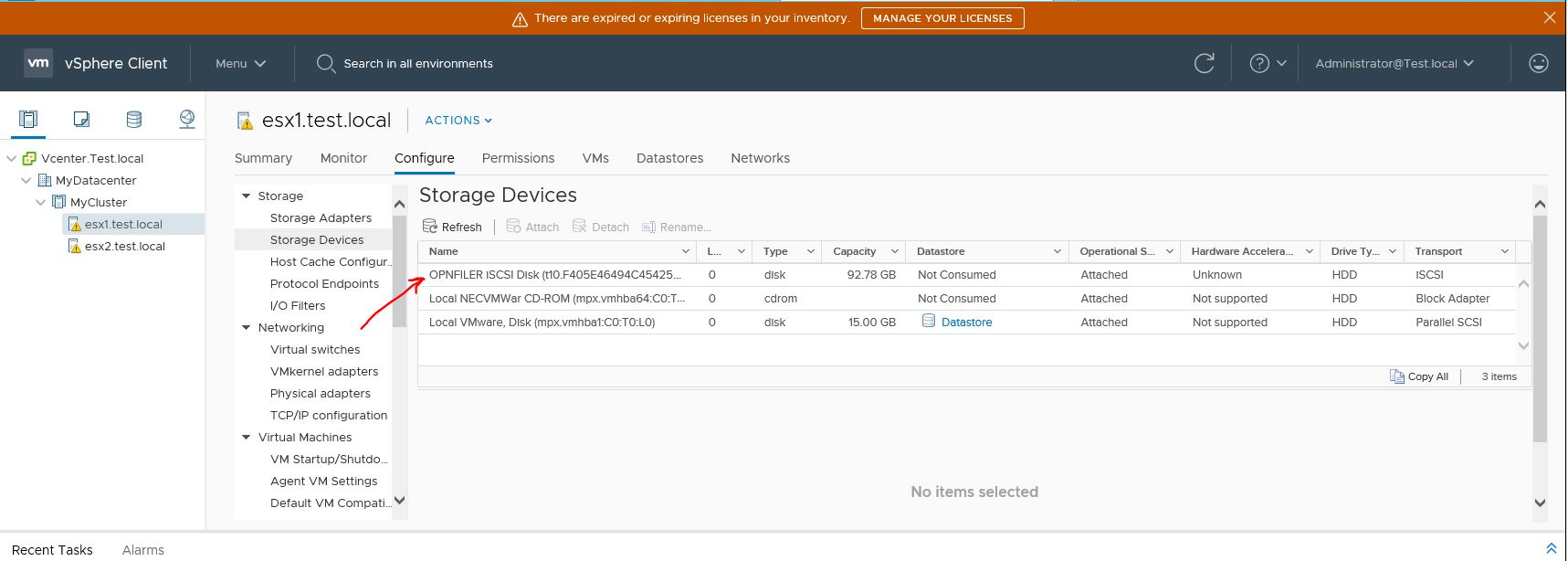Click the Detach device toolbar button

pos(600,227)
